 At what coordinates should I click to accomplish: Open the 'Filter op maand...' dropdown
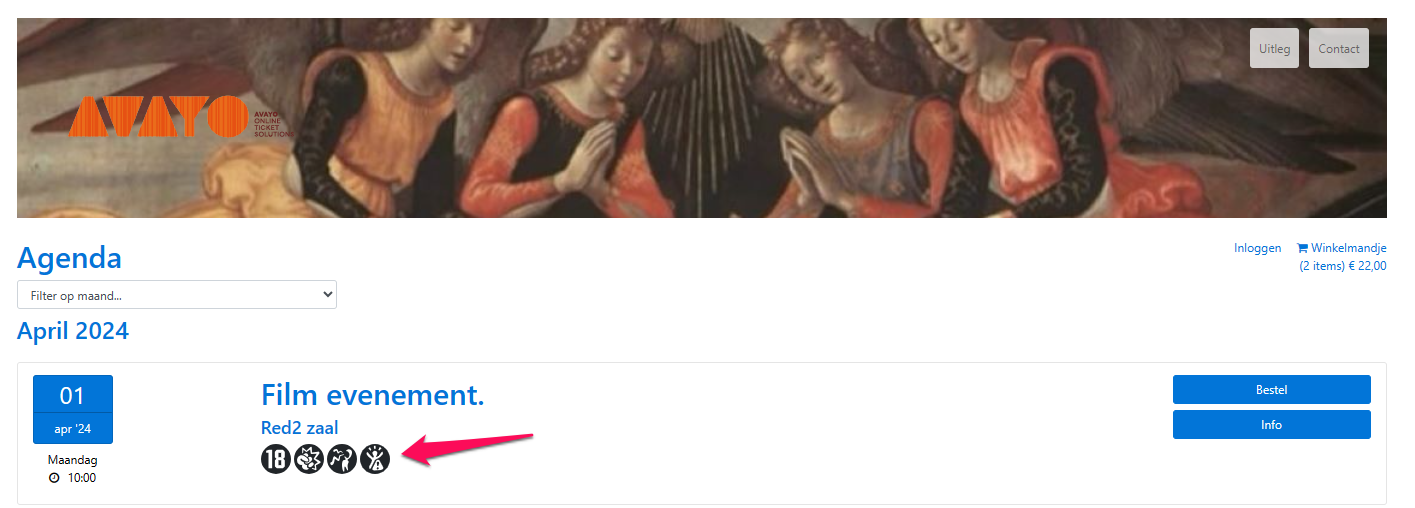tap(177, 295)
